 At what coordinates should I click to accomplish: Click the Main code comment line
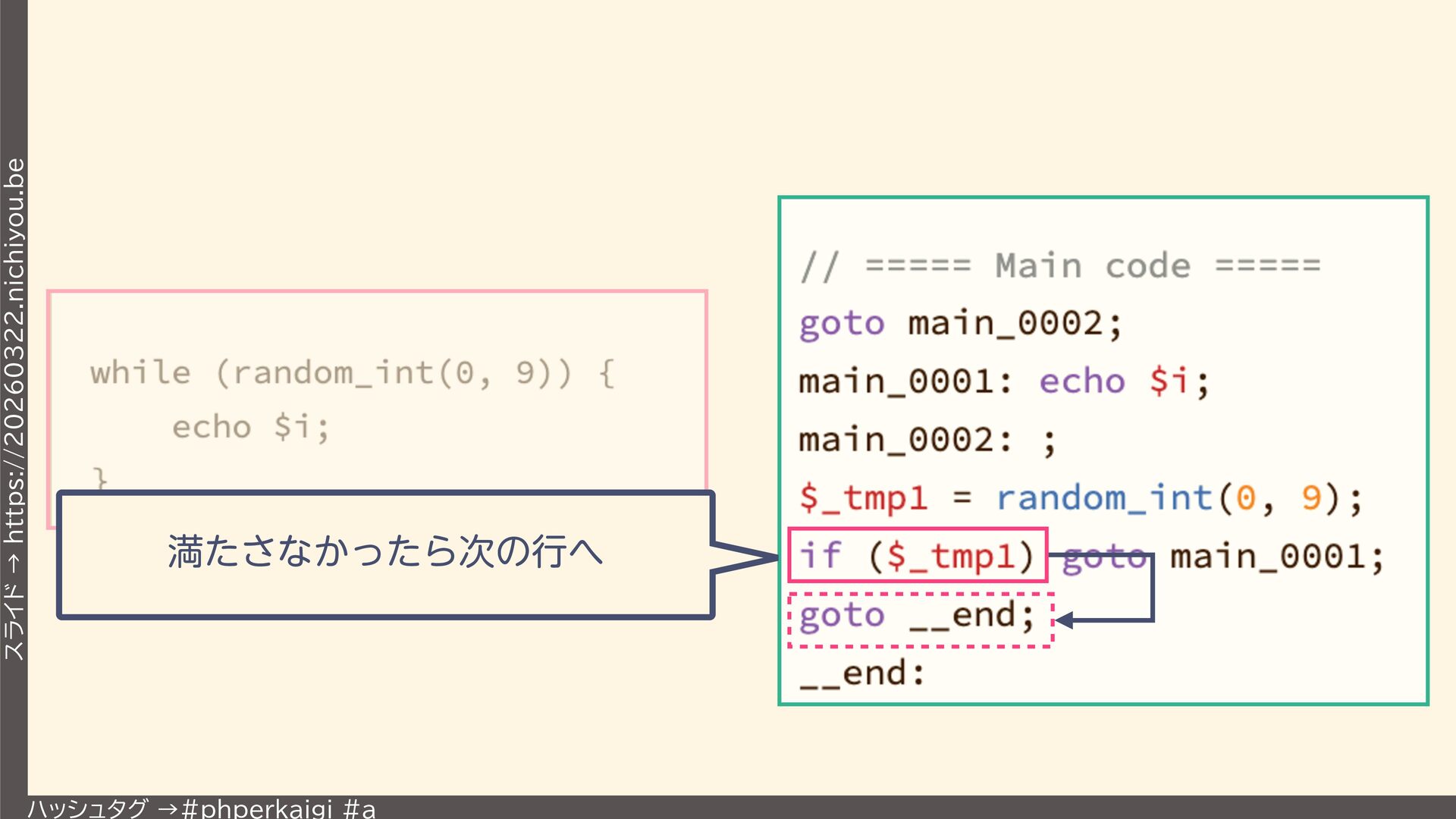click(x=1060, y=266)
